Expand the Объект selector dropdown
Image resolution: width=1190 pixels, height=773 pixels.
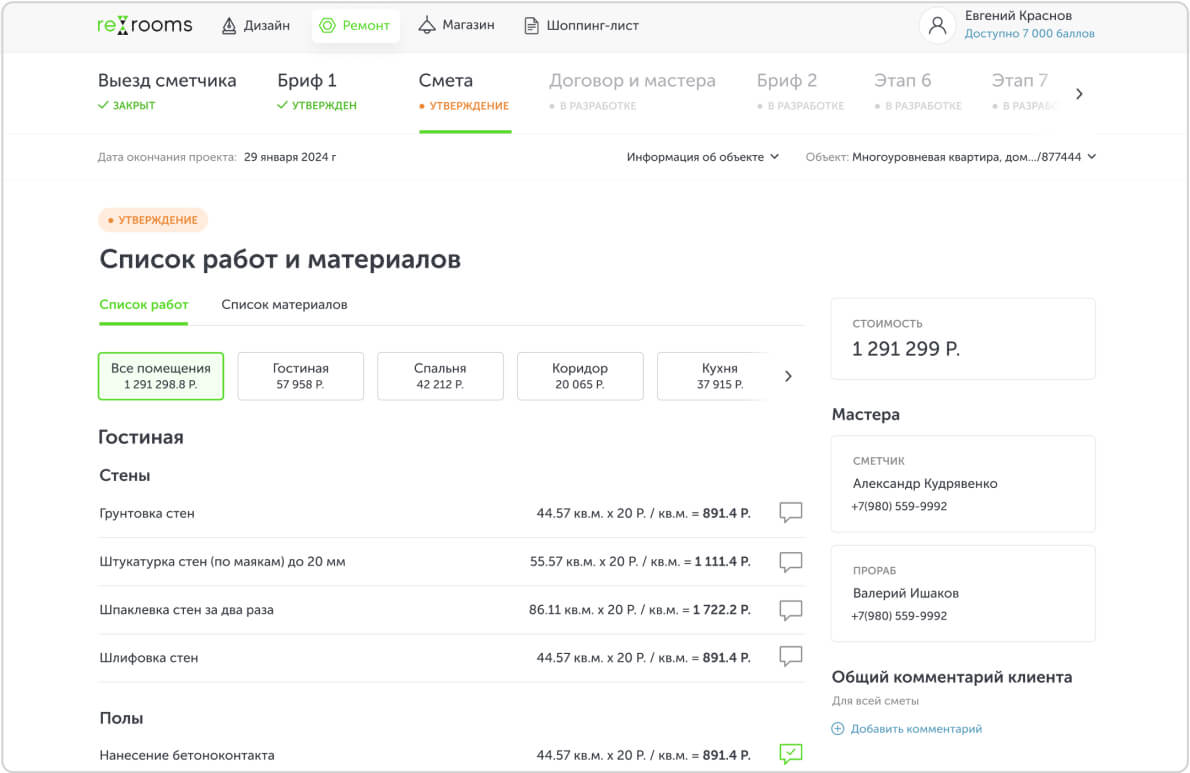click(951, 157)
